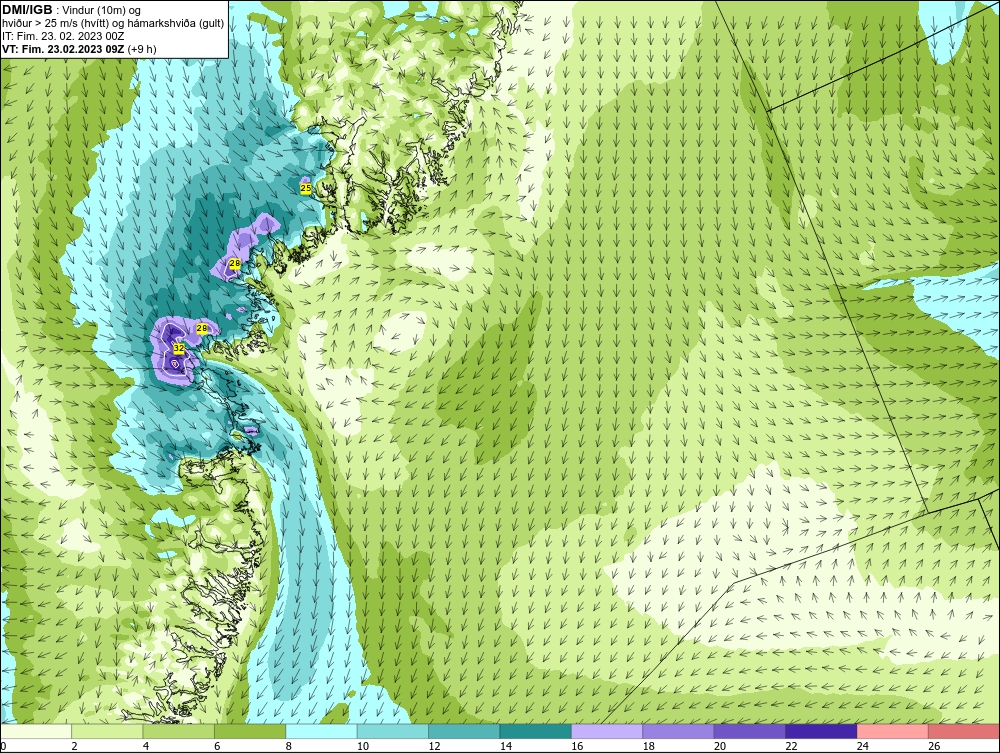
Task: Click the scale tick label 14
Action: 506,746
